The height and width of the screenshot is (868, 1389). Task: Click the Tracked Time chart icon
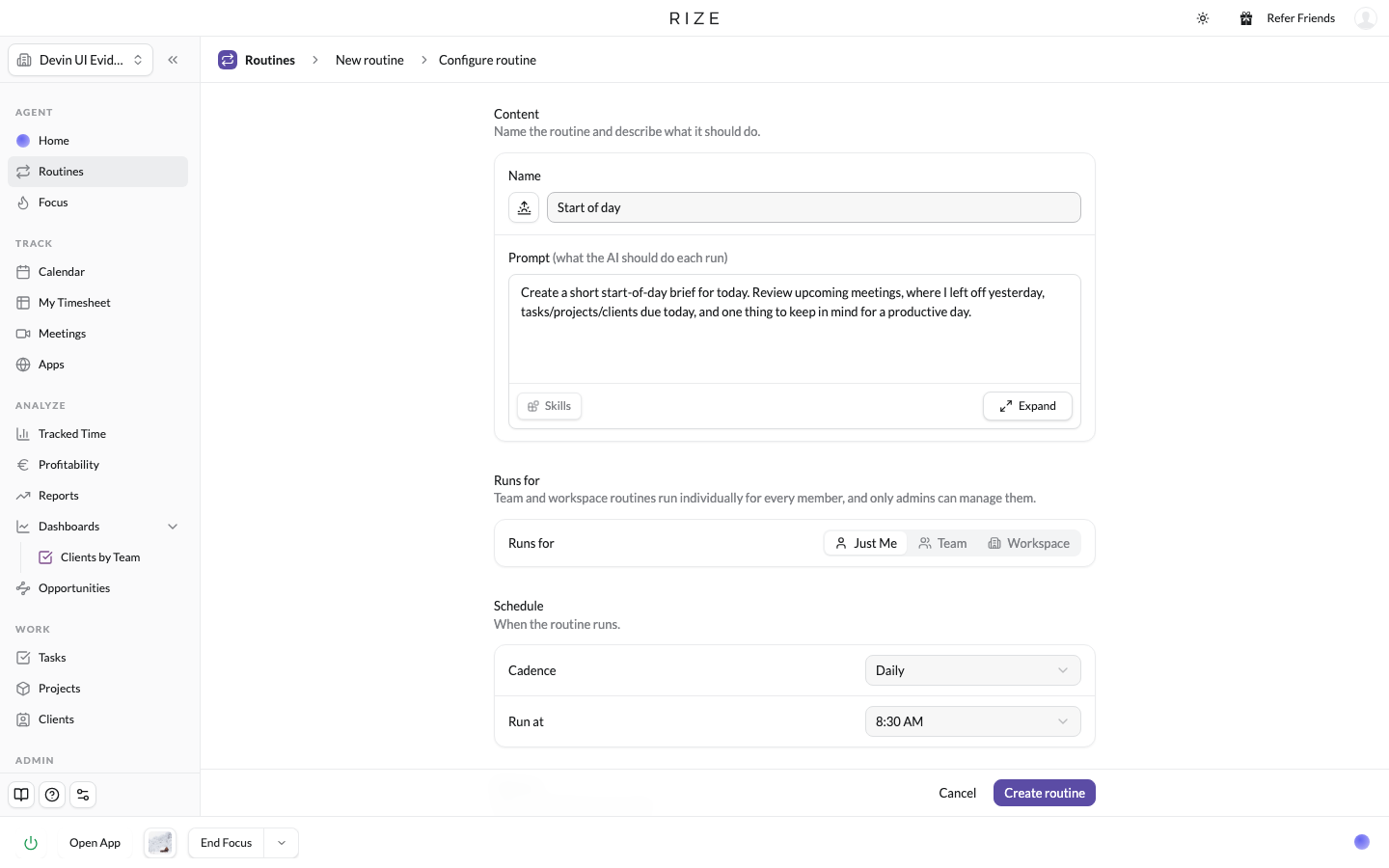pyautogui.click(x=23, y=434)
